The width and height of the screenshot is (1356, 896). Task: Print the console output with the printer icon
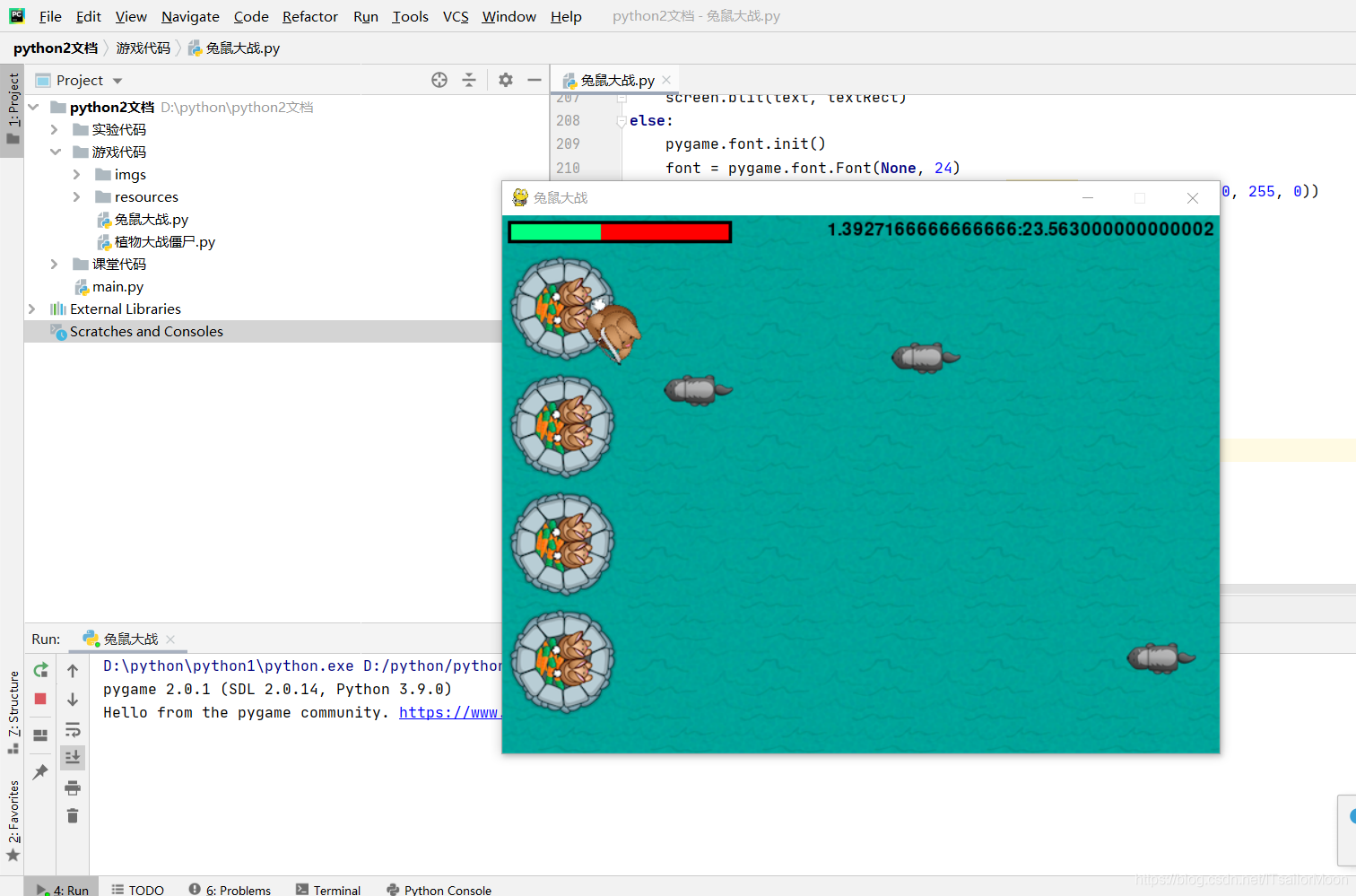pyautogui.click(x=73, y=788)
